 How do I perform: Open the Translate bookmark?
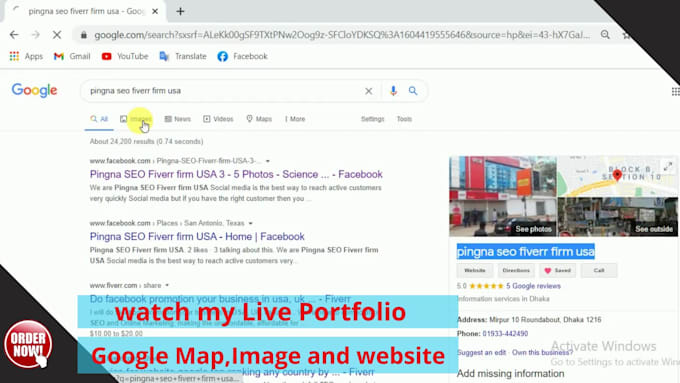(x=183, y=56)
